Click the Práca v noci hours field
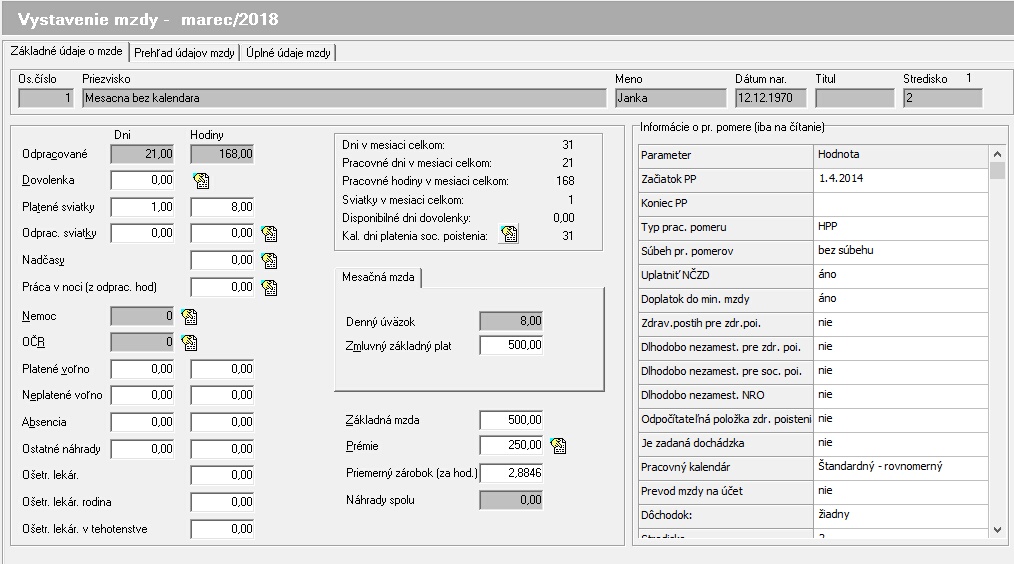 (x=222, y=287)
